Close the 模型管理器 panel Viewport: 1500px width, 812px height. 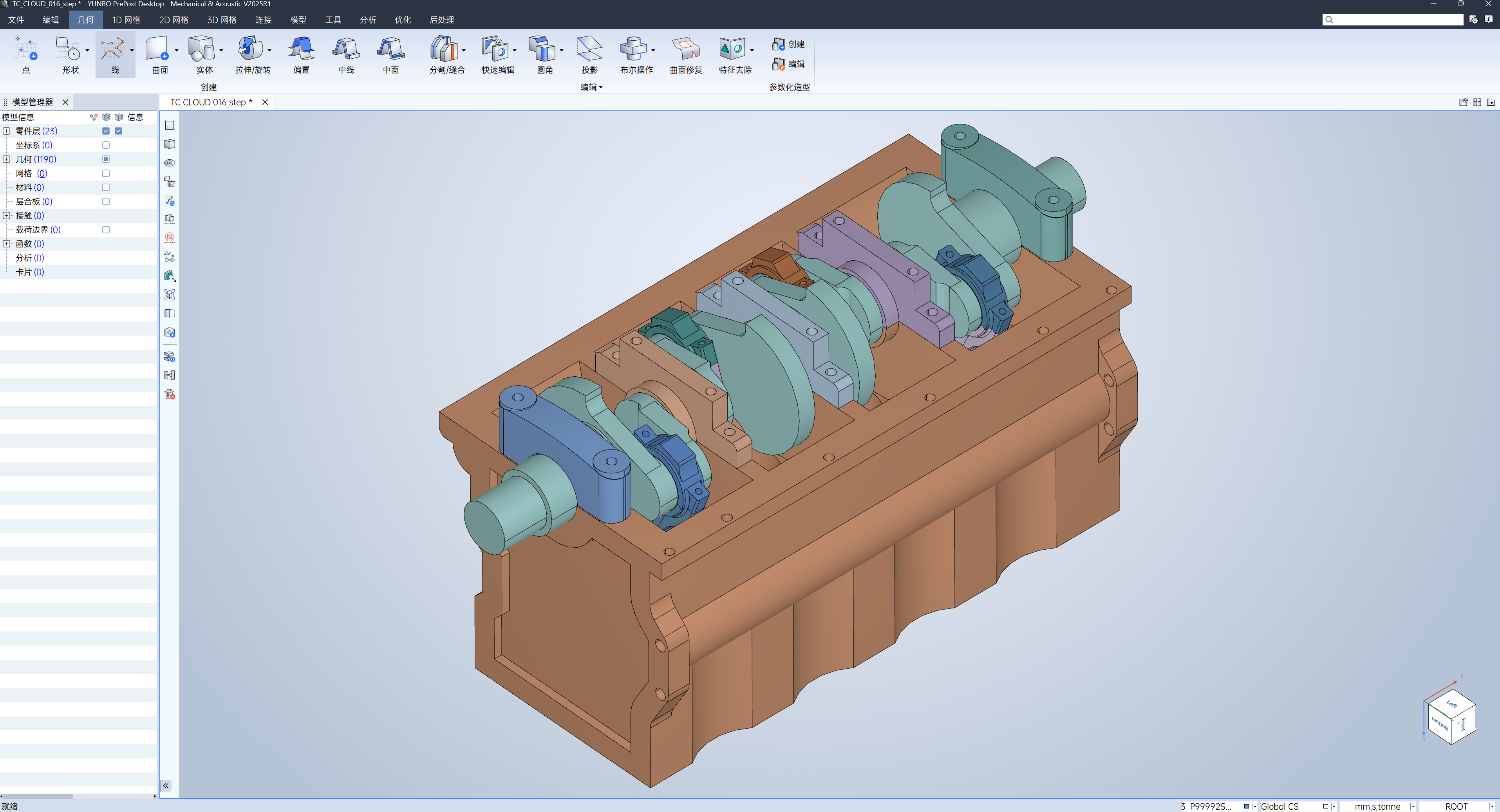[x=65, y=102]
